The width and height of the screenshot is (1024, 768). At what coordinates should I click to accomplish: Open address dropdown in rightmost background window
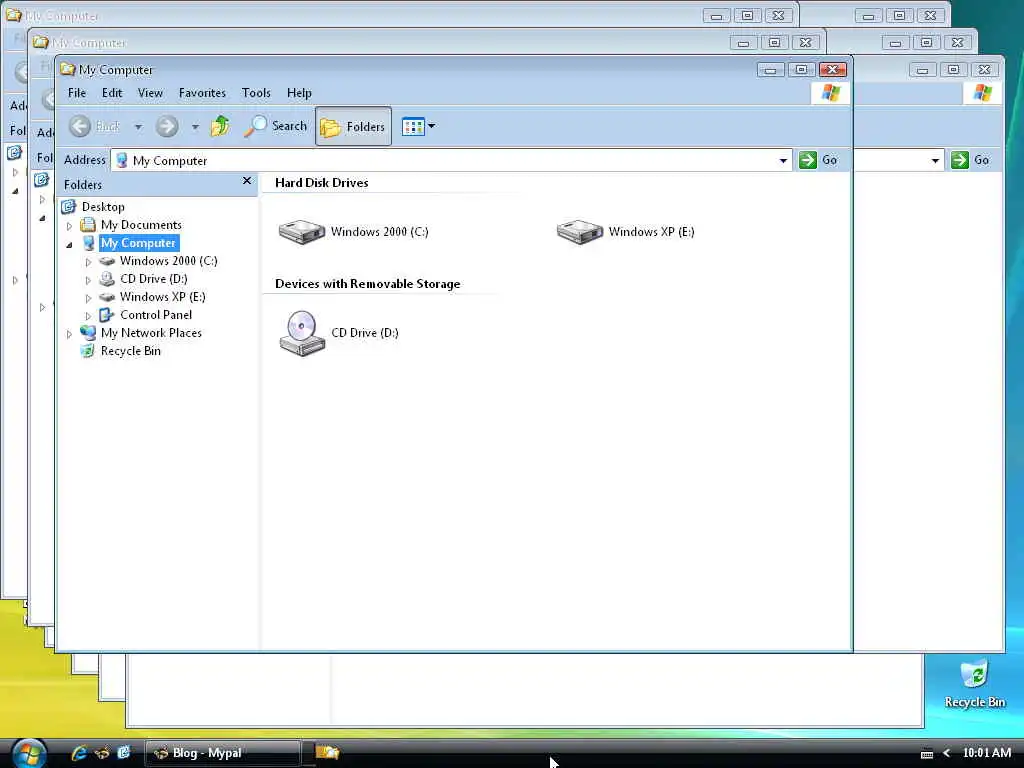tap(935, 161)
